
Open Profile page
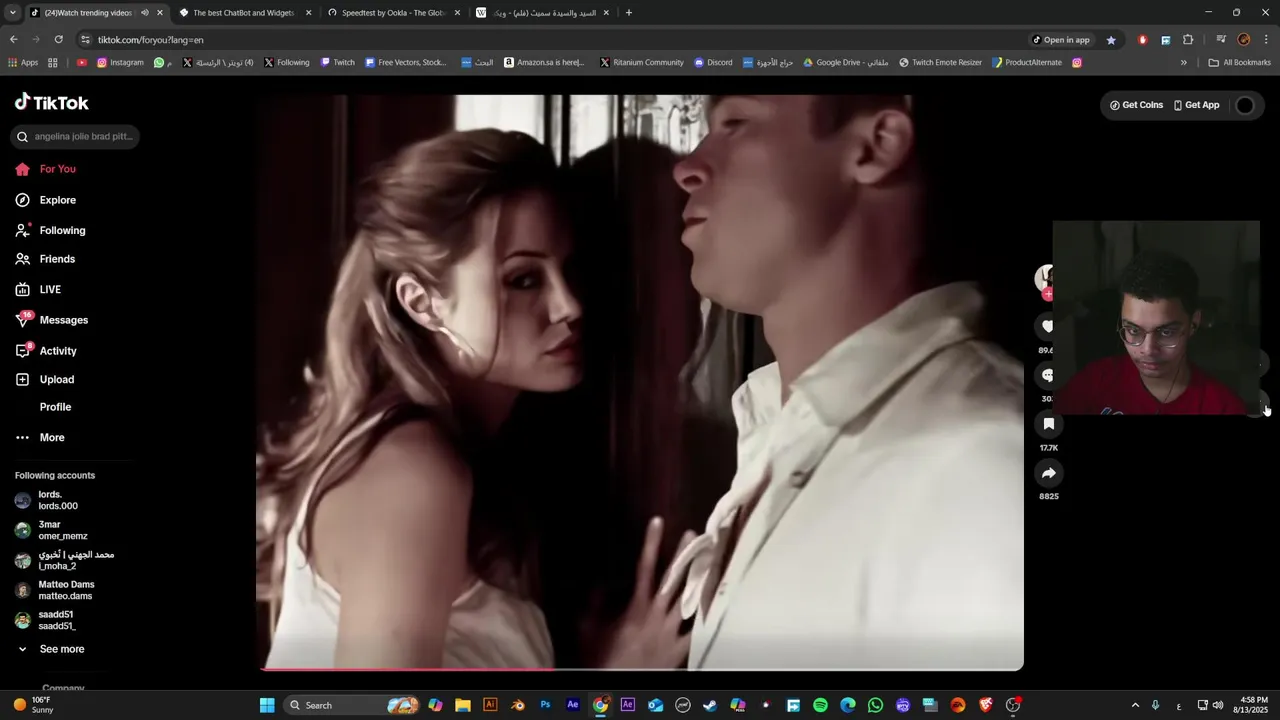pos(55,407)
